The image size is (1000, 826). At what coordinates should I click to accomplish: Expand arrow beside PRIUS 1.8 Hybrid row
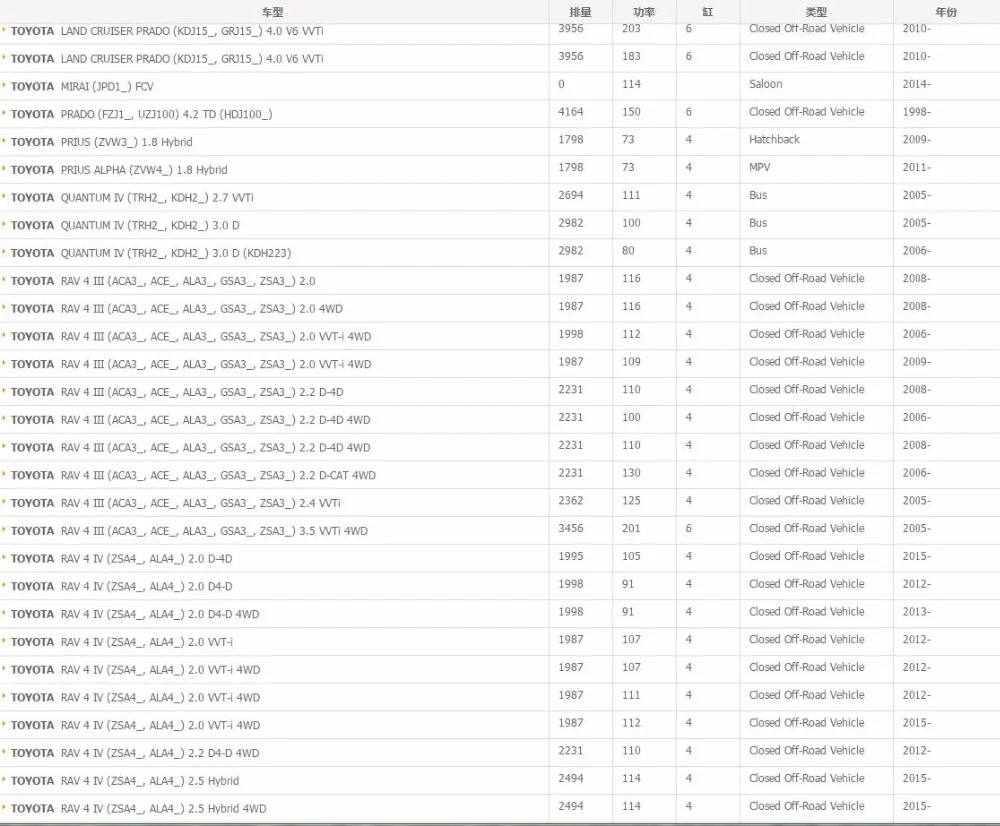pyautogui.click(x=4, y=140)
